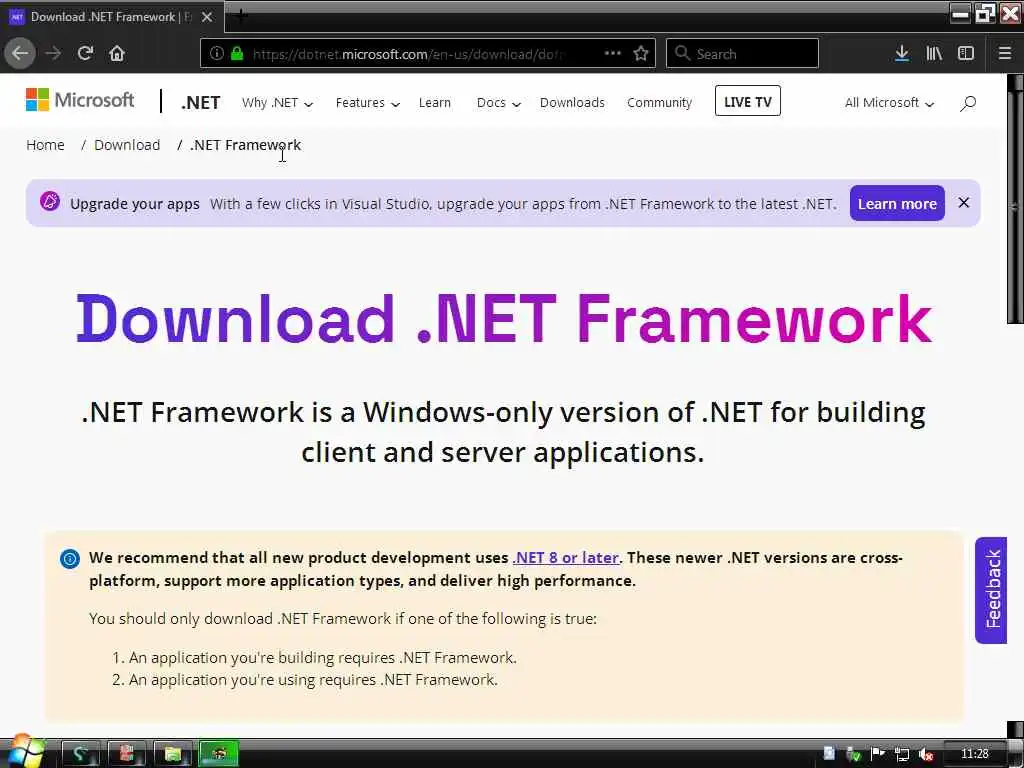Screen dimensions: 1024x768
Task: Expand the Why .NET dropdown
Action: (278, 103)
